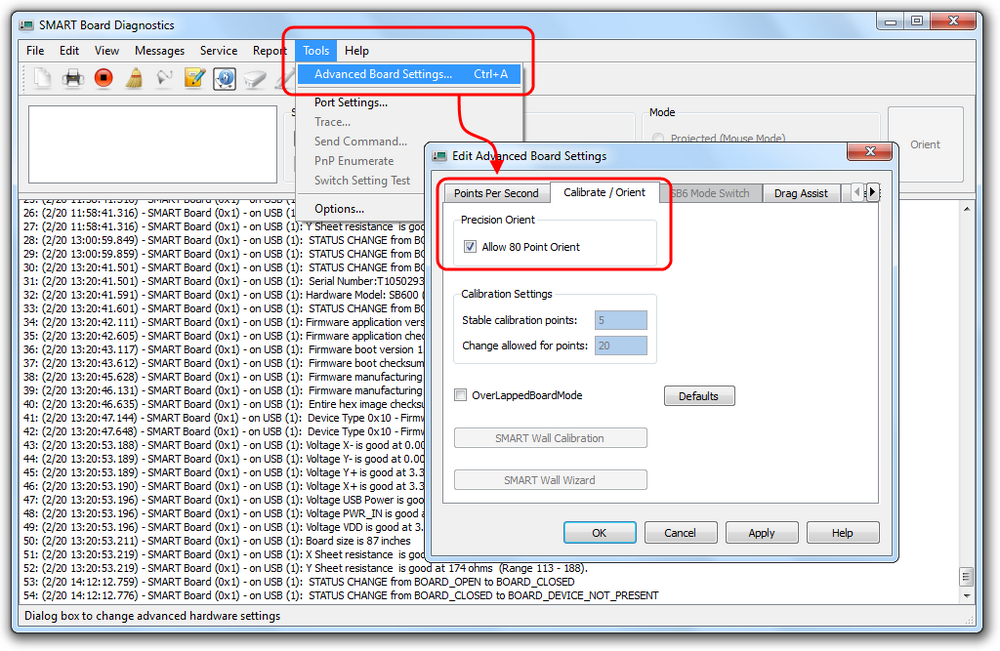Open the Report menu
1000x651 pixels.
(x=270, y=50)
